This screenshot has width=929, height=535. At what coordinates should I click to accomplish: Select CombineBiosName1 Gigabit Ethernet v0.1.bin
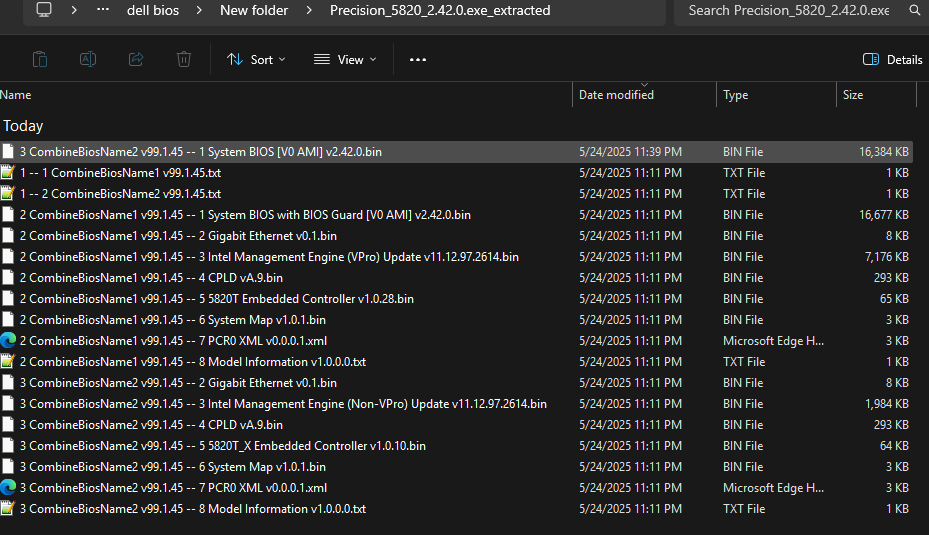456,236
